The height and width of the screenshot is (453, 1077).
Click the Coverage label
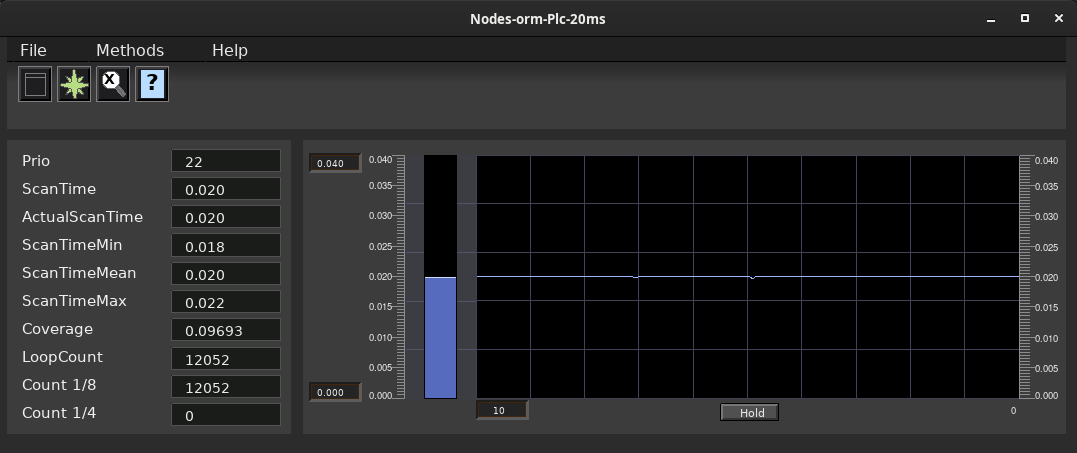58,329
